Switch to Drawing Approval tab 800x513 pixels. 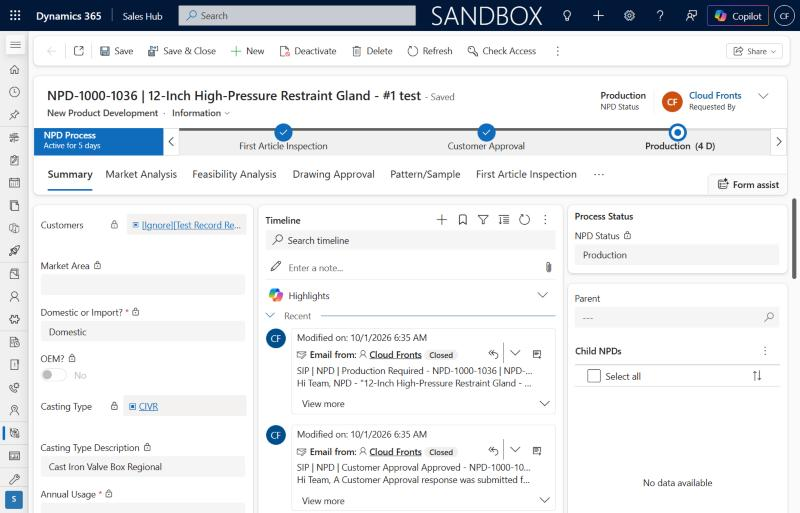(x=333, y=174)
